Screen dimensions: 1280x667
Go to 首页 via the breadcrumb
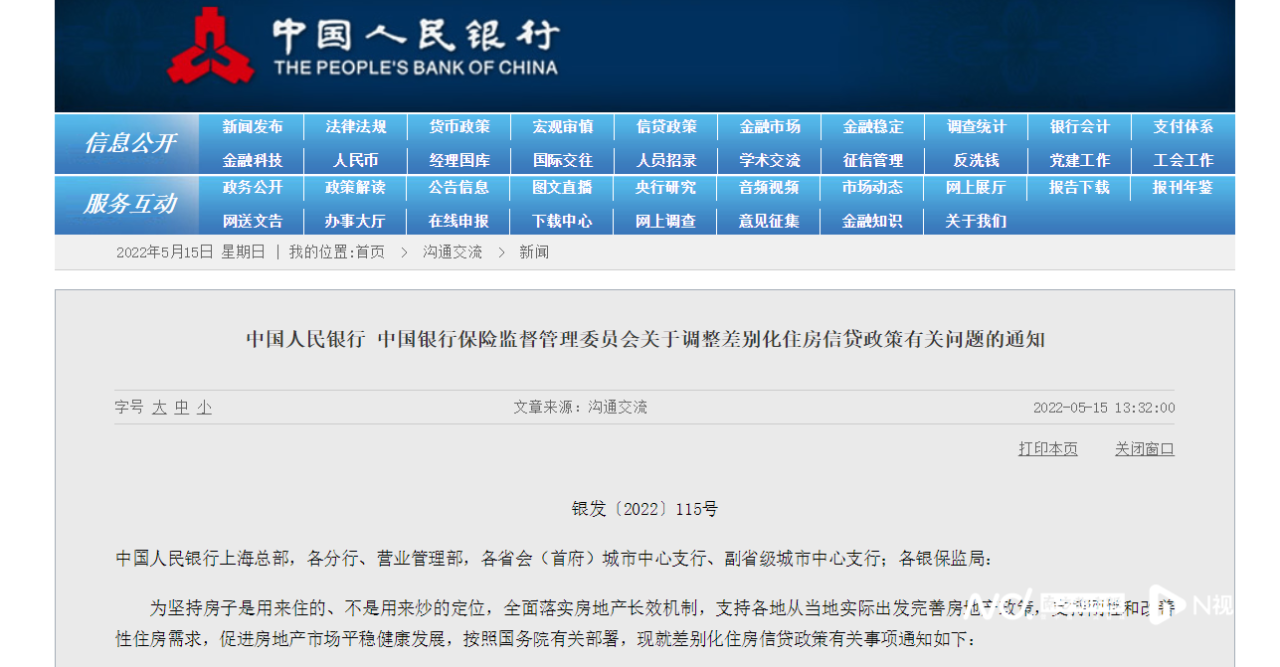(370, 252)
